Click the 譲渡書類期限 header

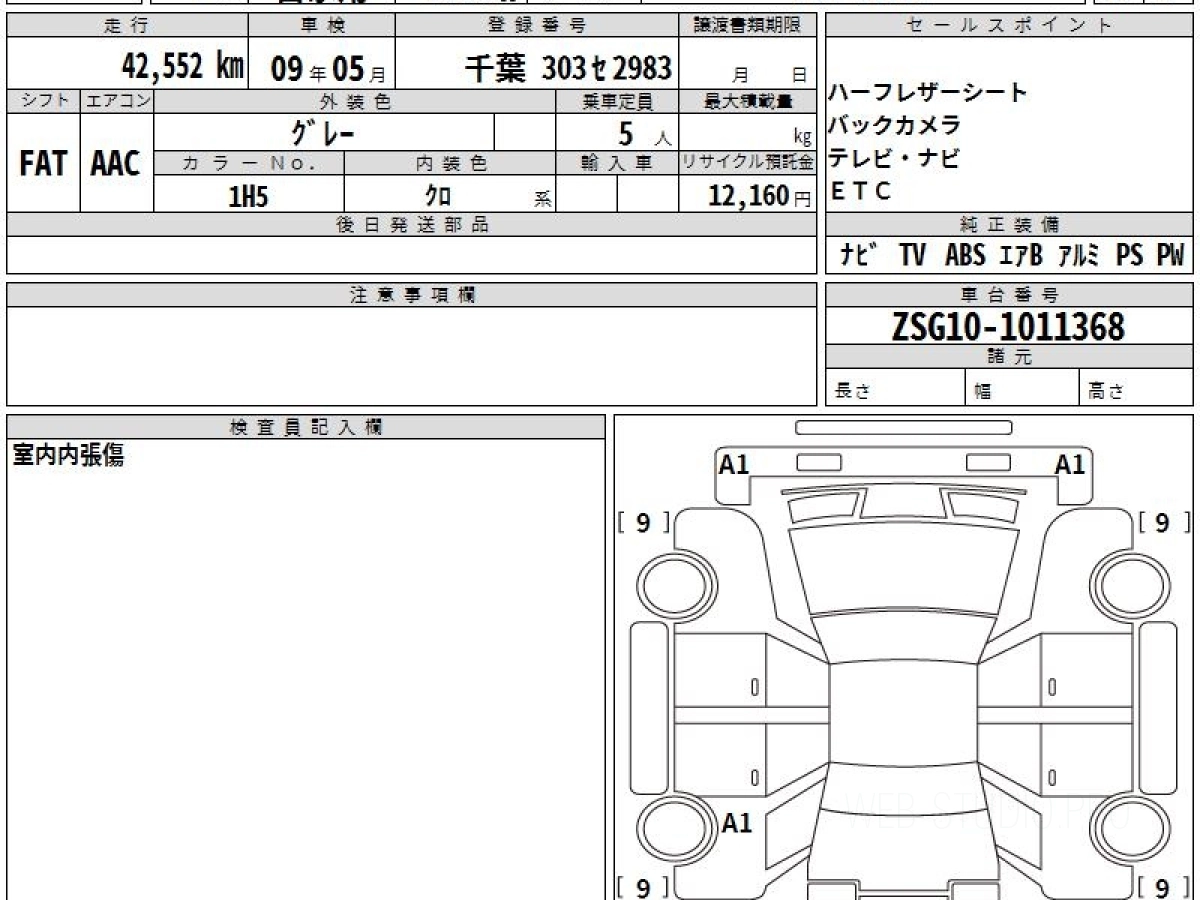click(748, 26)
